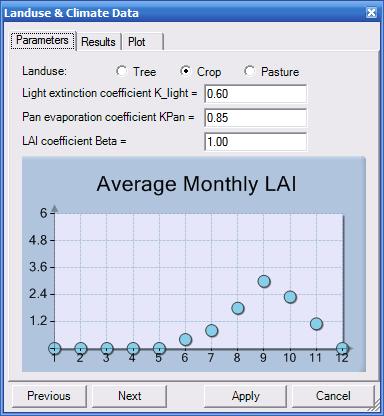This screenshot has width=384, height=416.
Task: Edit the LAI coefficient Beta field
Action: point(255,142)
